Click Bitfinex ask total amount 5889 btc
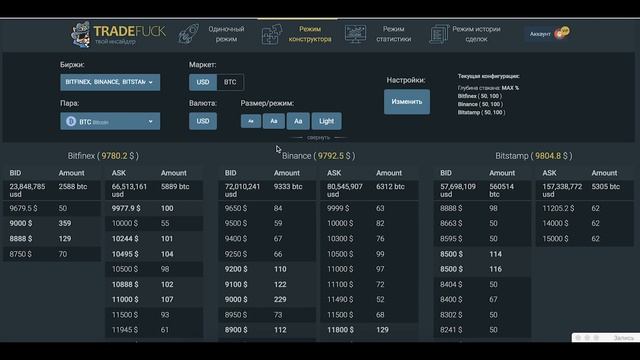Image resolution: width=640 pixels, height=360 pixels. coord(175,187)
